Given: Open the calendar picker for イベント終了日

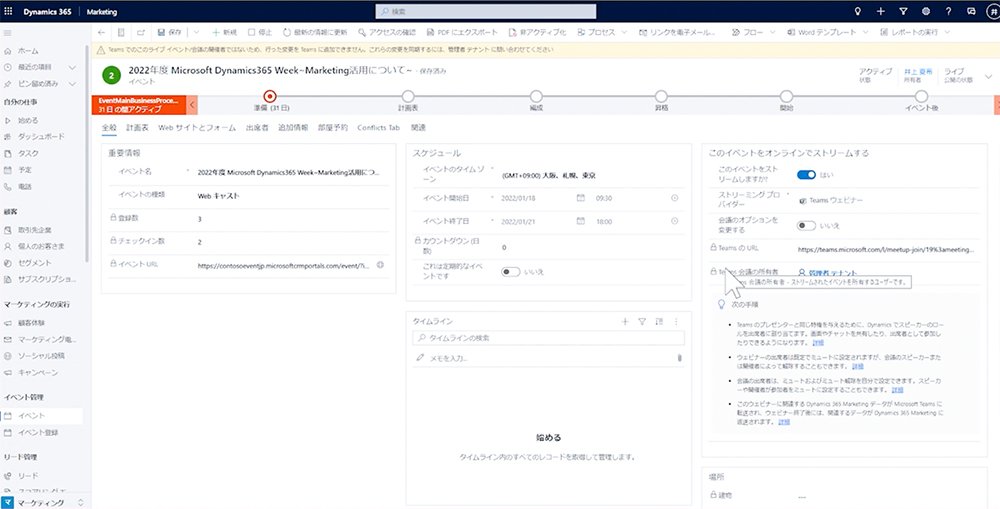Looking at the screenshot, I should [x=580, y=221].
